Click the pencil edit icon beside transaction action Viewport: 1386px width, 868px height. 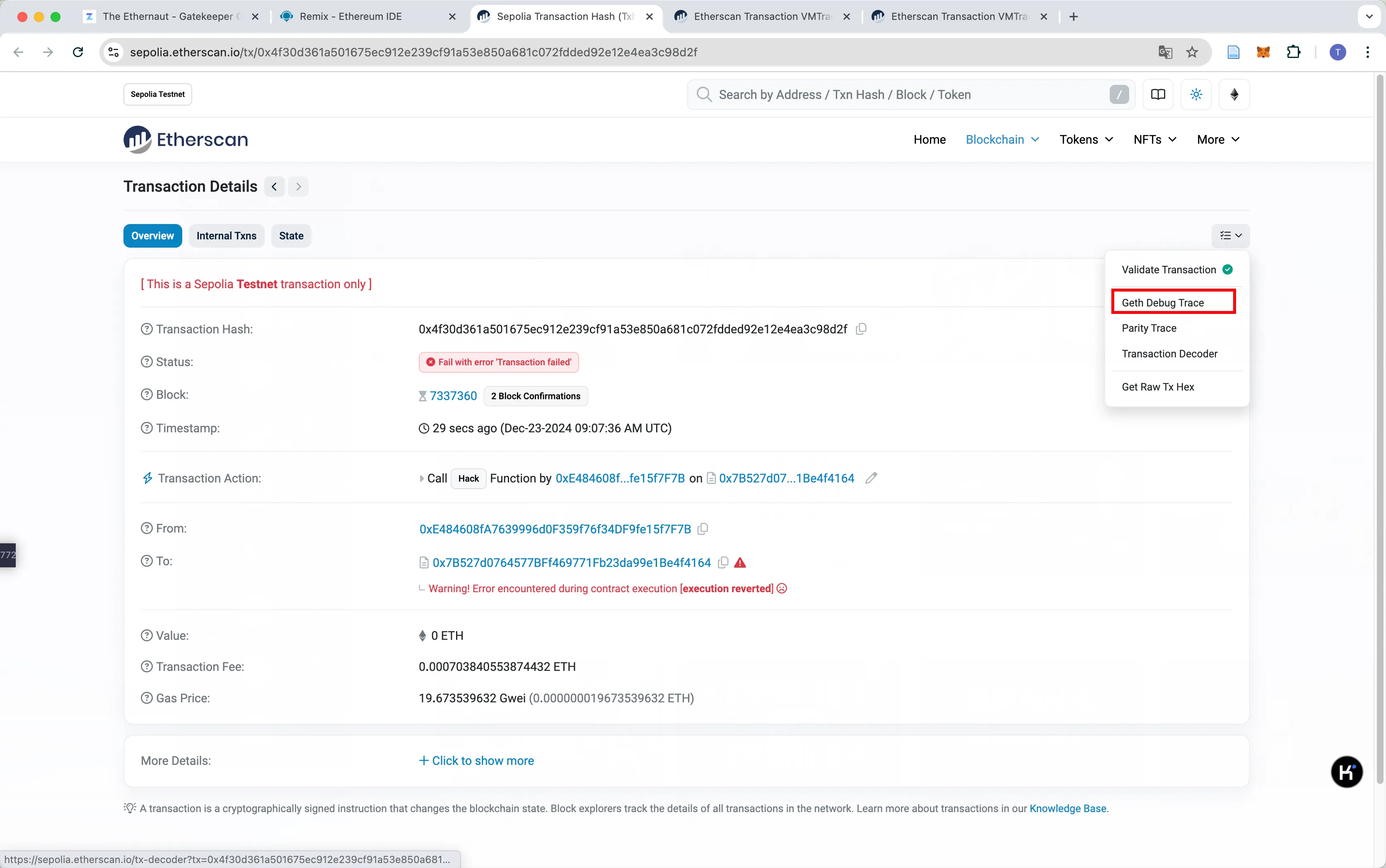(x=871, y=478)
